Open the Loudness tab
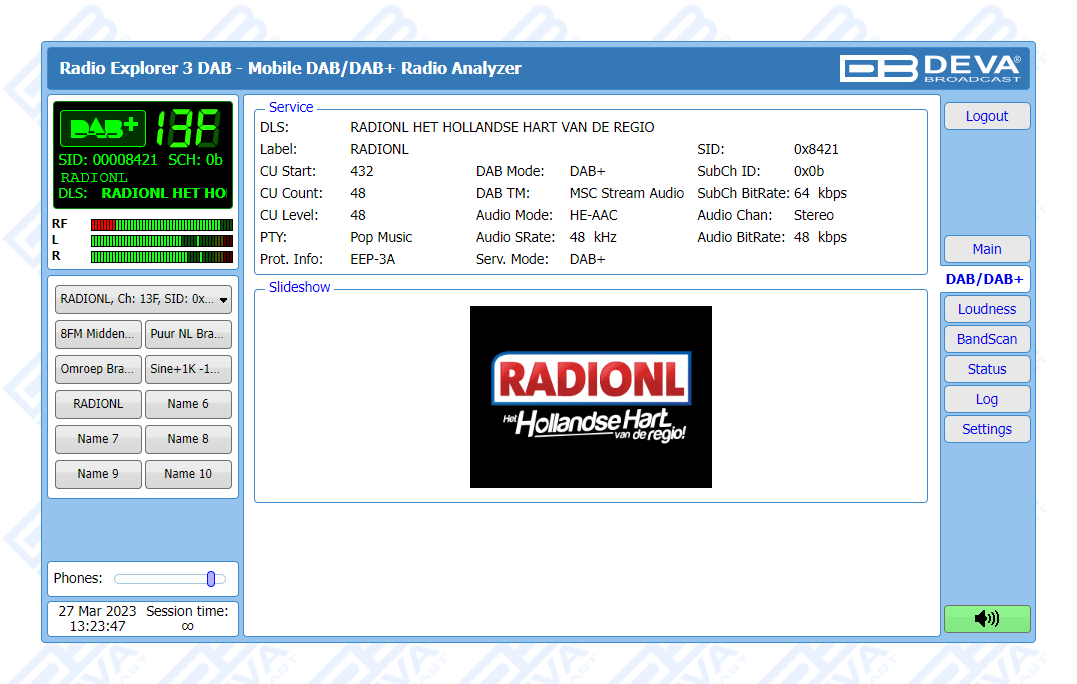Viewport: 1077px width, 684px height. click(x=986, y=309)
